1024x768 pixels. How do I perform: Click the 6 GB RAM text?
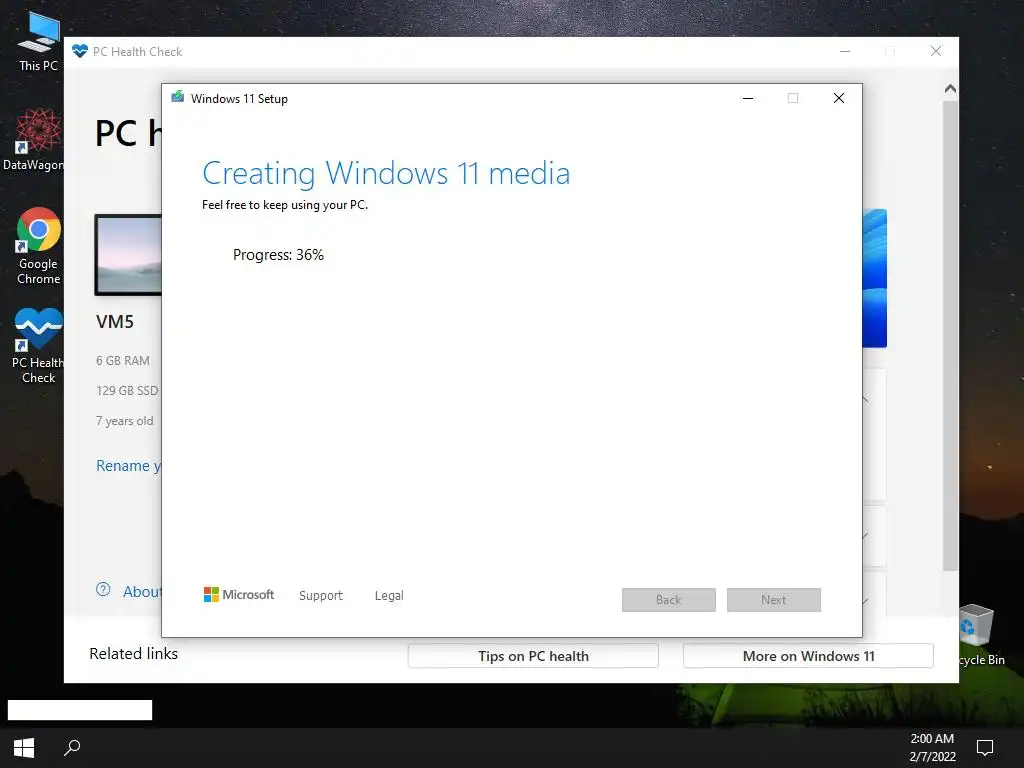[123, 360]
